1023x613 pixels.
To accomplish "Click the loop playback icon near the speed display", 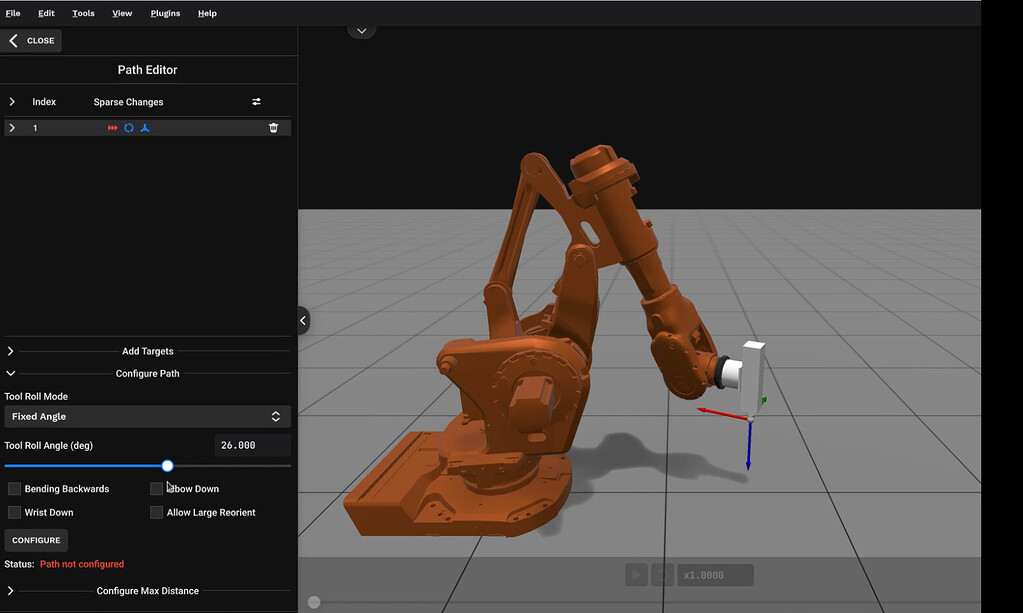I will point(663,574).
